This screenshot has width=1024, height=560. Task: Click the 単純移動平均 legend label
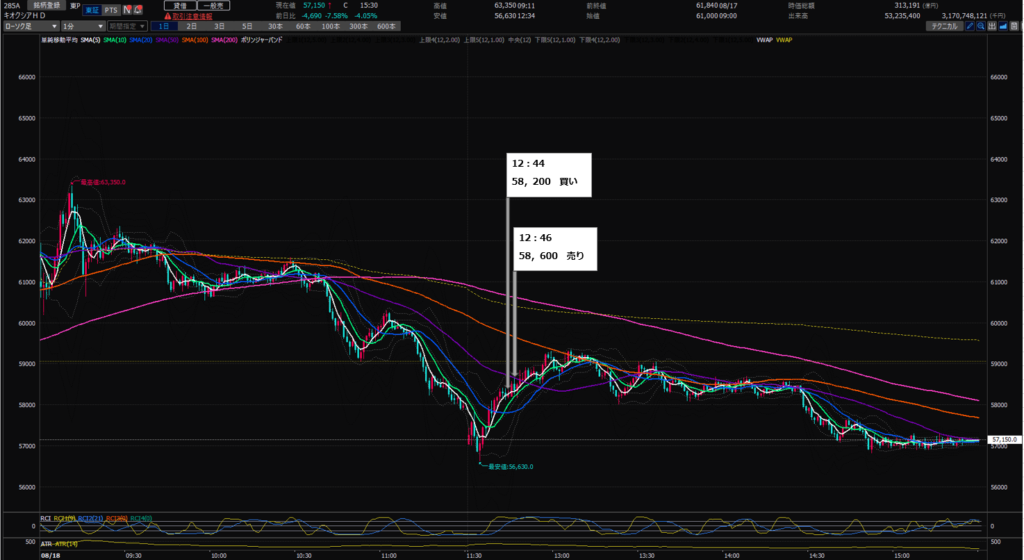pyautogui.click(x=59, y=40)
